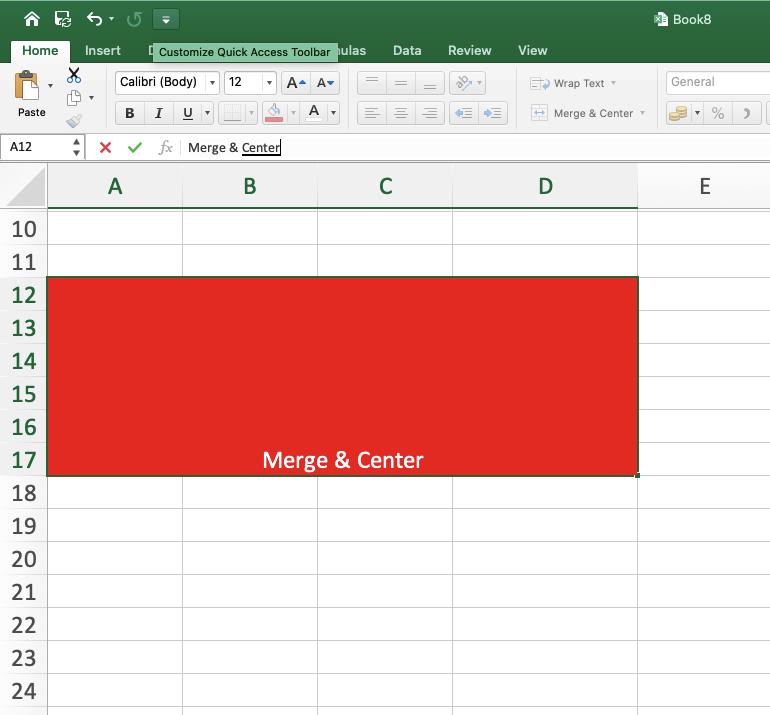Click the Increase Indent icon
This screenshot has height=715, width=770.
(x=493, y=113)
